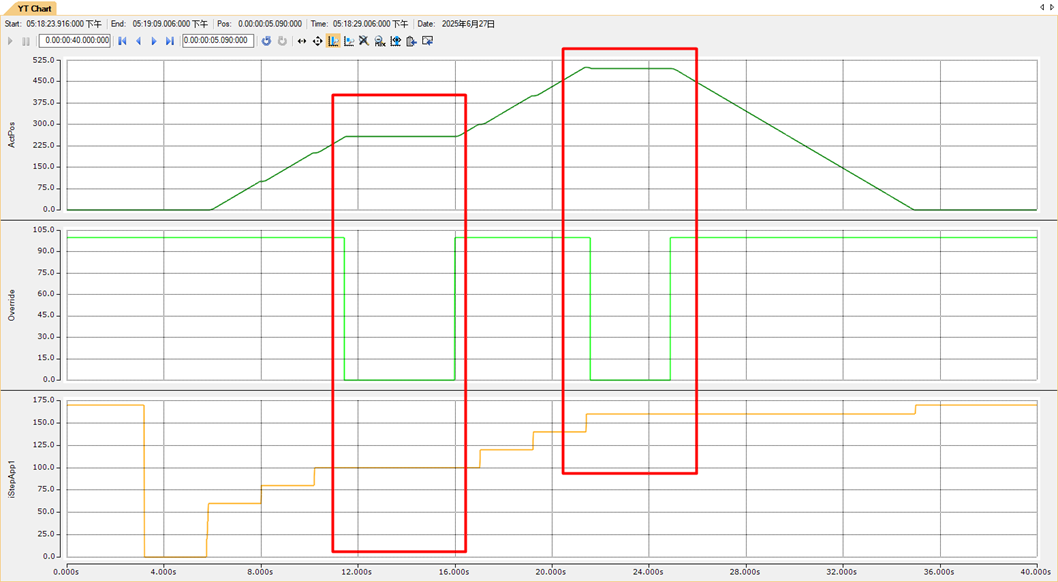Select the four-way move/pan tool

coord(318,41)
